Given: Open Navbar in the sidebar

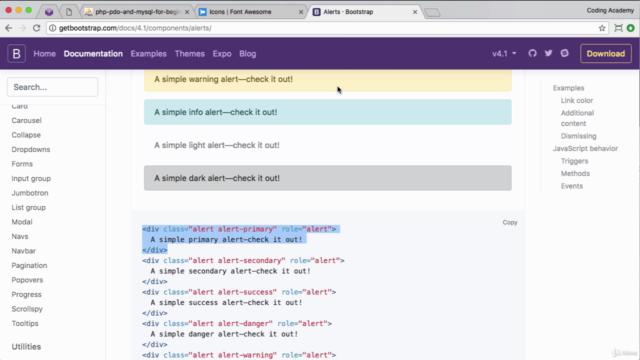Looking at the screenshot, I should pos(24,251).
